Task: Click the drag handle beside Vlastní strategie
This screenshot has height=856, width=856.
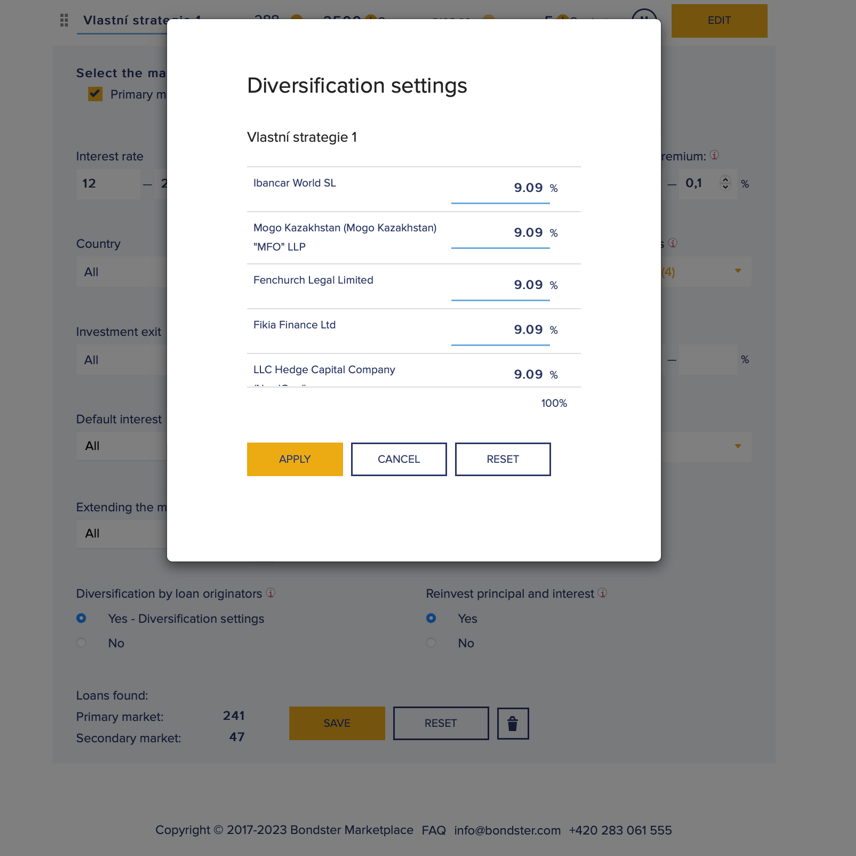Action: click(64, 21)
